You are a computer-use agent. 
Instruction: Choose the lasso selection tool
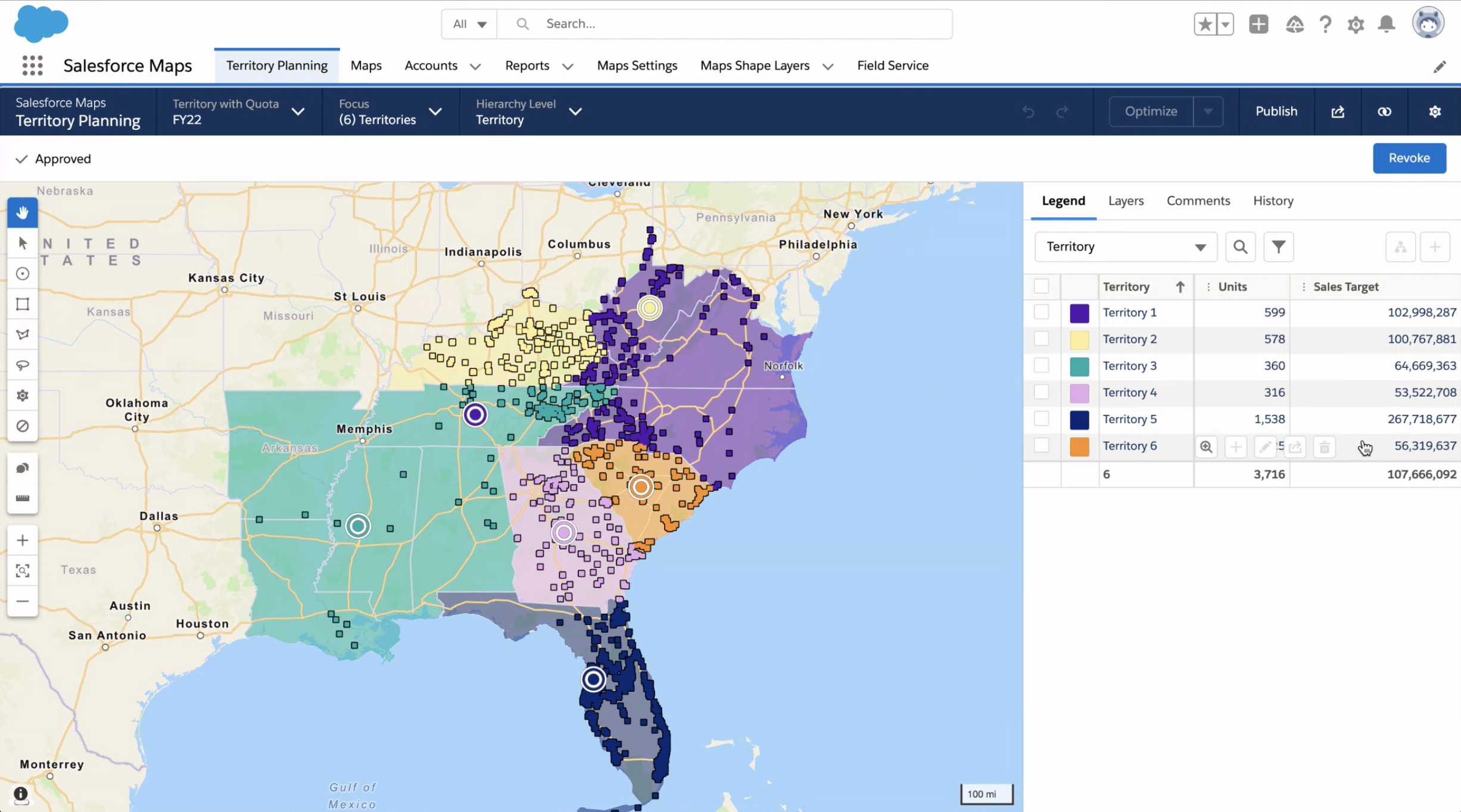(23, 365)
